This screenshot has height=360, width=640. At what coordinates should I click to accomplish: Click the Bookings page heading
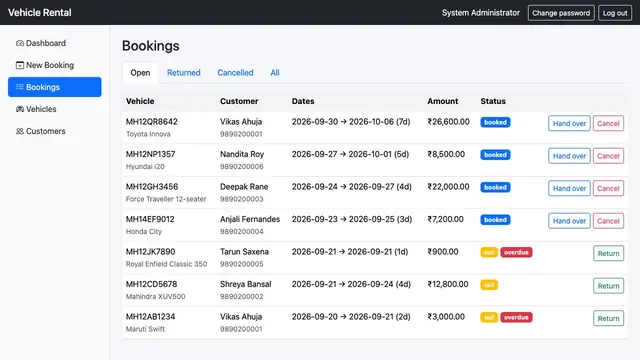pyautogui.click(x=151, y=46)
